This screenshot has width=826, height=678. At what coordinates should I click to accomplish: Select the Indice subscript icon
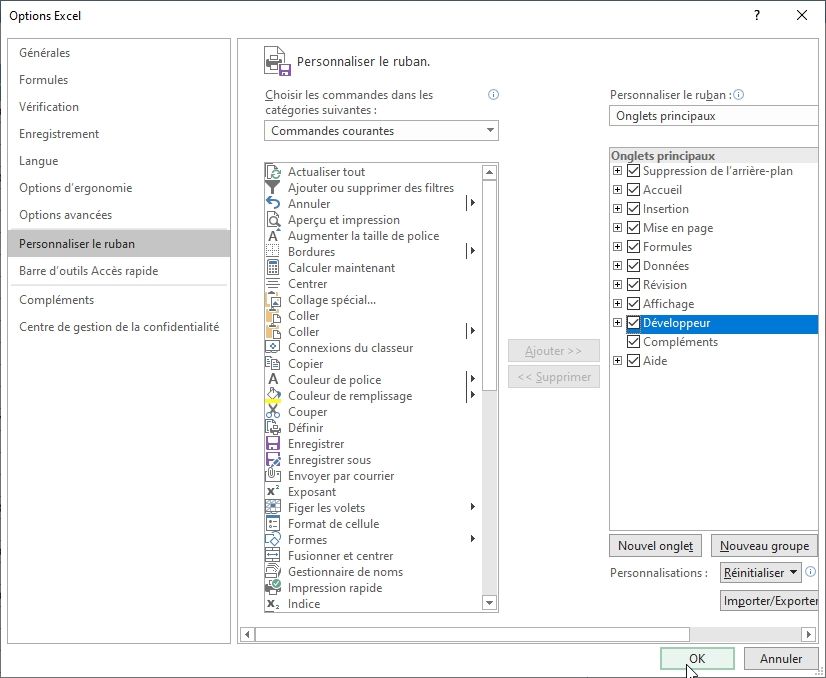tap(273, 604)
